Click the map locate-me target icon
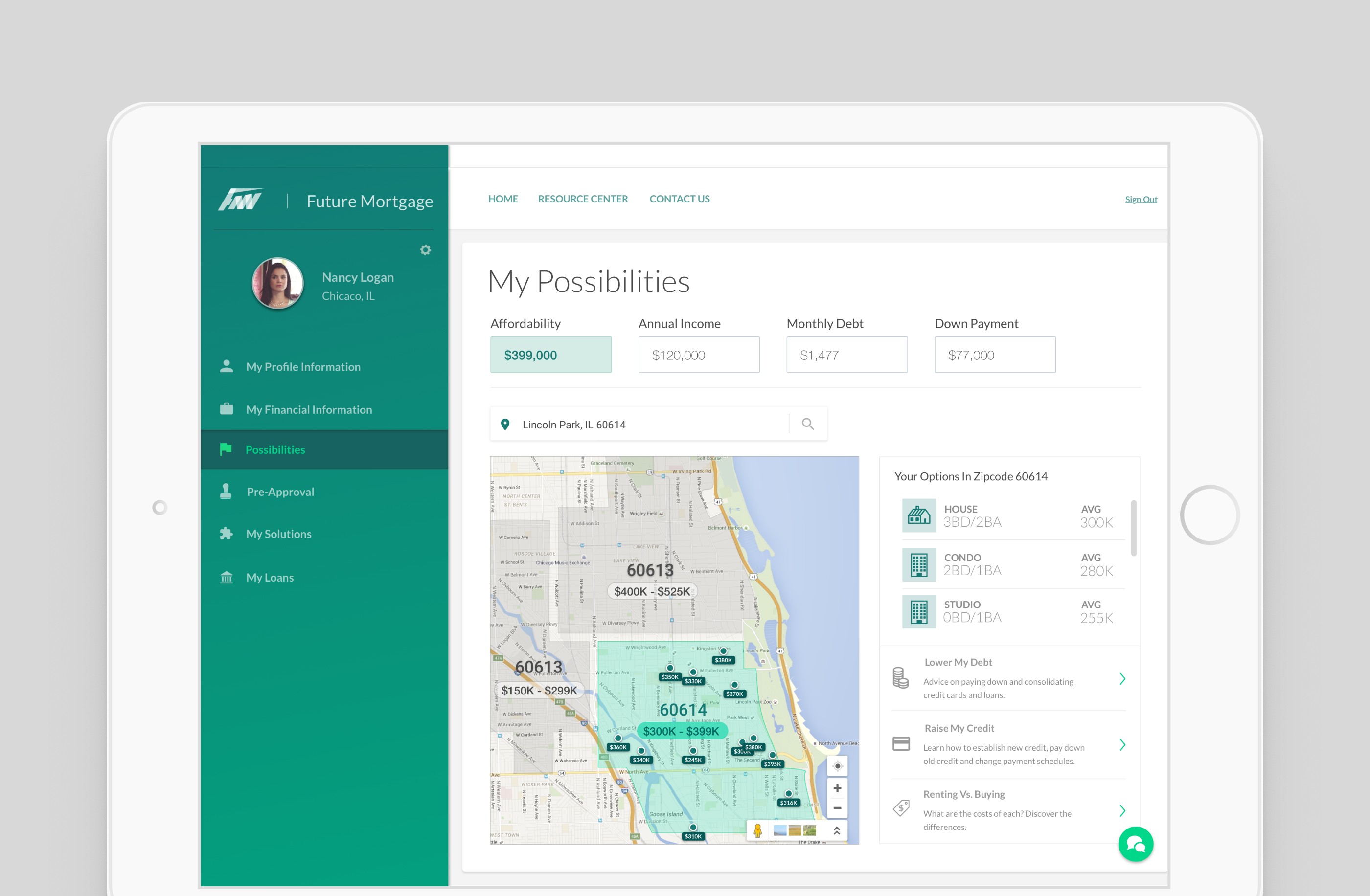 [838, 766]
